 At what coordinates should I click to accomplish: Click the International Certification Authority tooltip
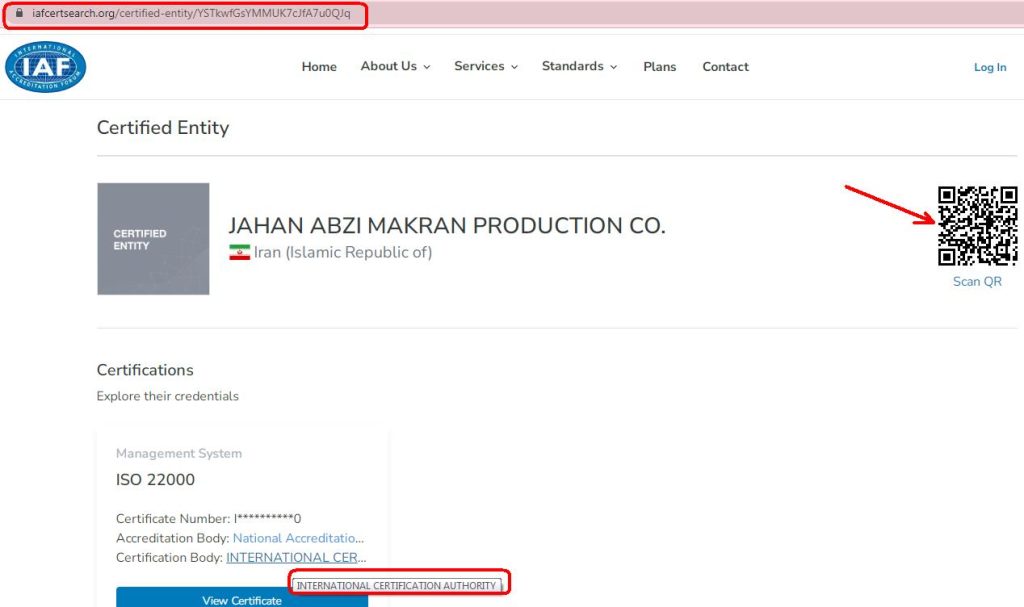(397, 585)
